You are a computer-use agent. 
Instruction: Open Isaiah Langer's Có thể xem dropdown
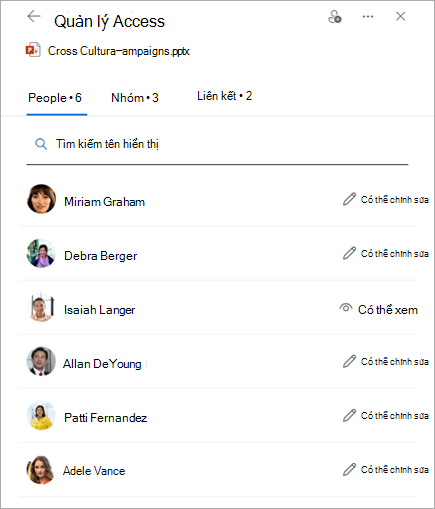click(x=378, y=309)
